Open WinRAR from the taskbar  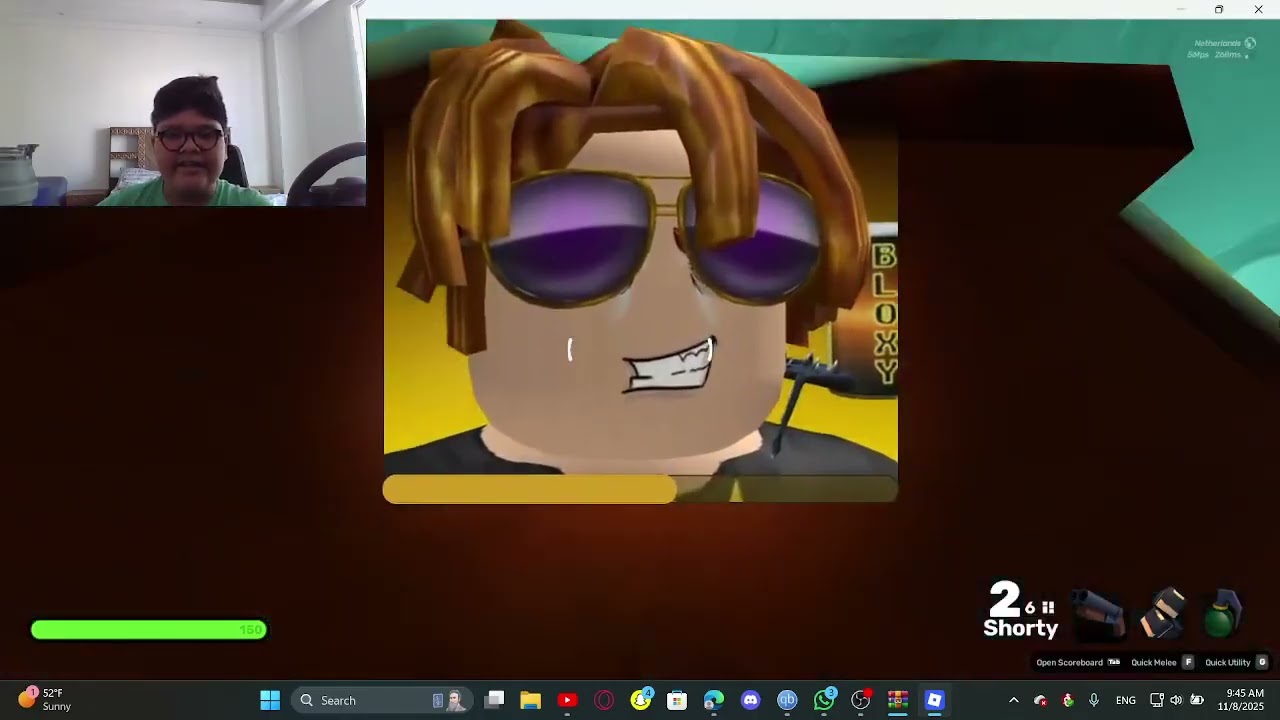click(x=898, y=700)
